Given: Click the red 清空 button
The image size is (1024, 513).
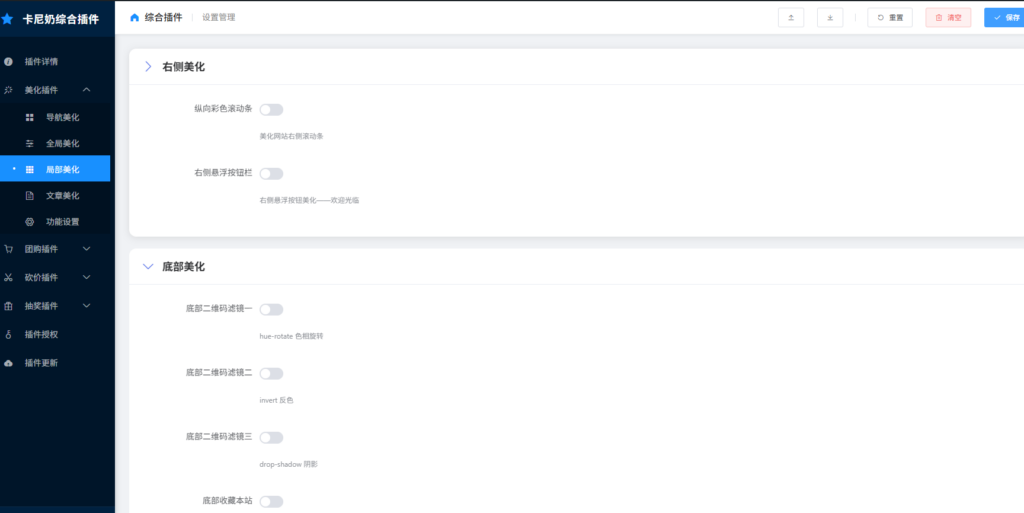Looking at the screenshot, I should coord(948,18).
